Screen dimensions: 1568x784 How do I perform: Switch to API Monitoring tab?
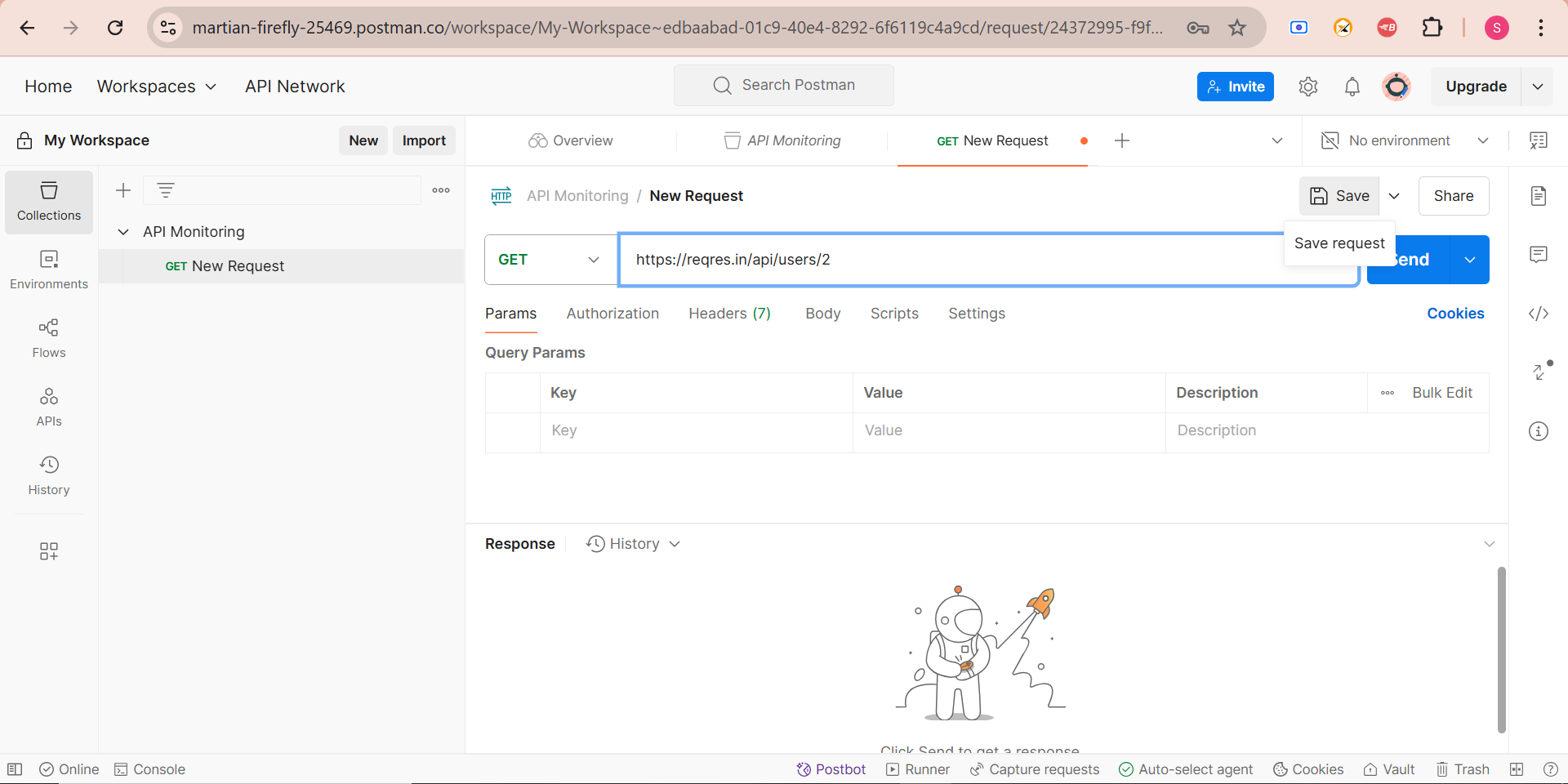pos(782,140)
